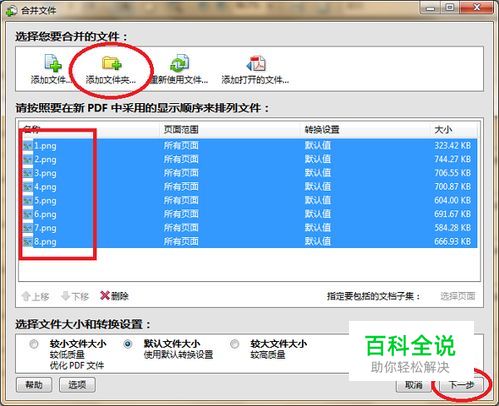Click the Help (帮助) button

[x=34, y=385]
